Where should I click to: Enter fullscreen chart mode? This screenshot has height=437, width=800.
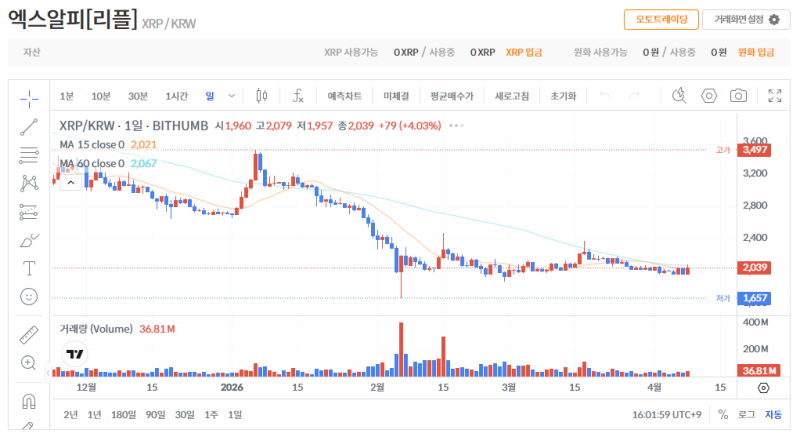[x=774, y=95]
